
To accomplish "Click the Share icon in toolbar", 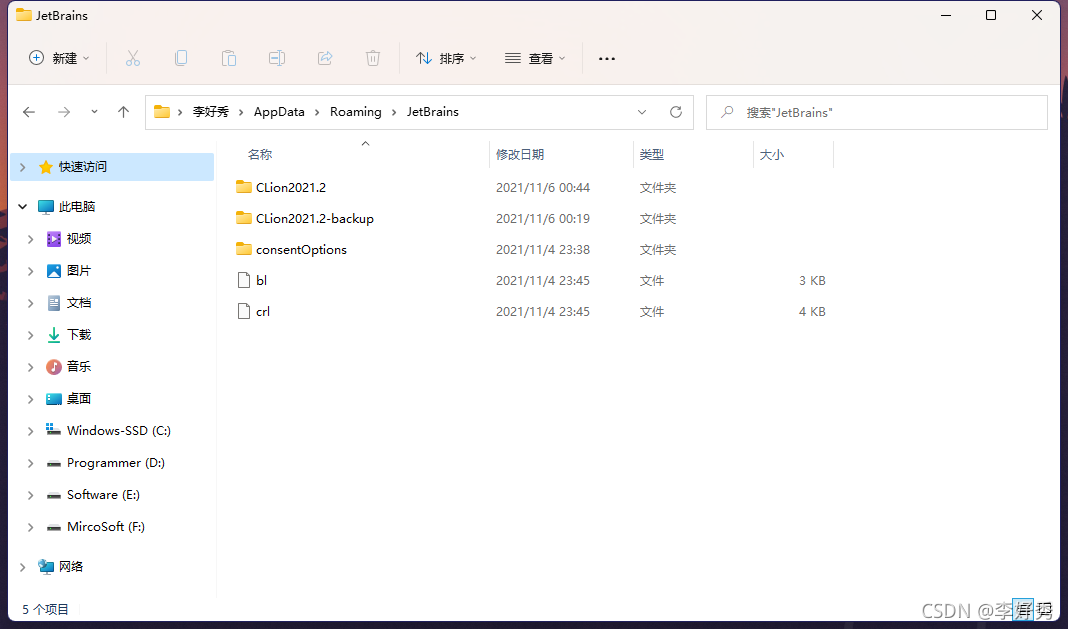I will pos(325,59).
